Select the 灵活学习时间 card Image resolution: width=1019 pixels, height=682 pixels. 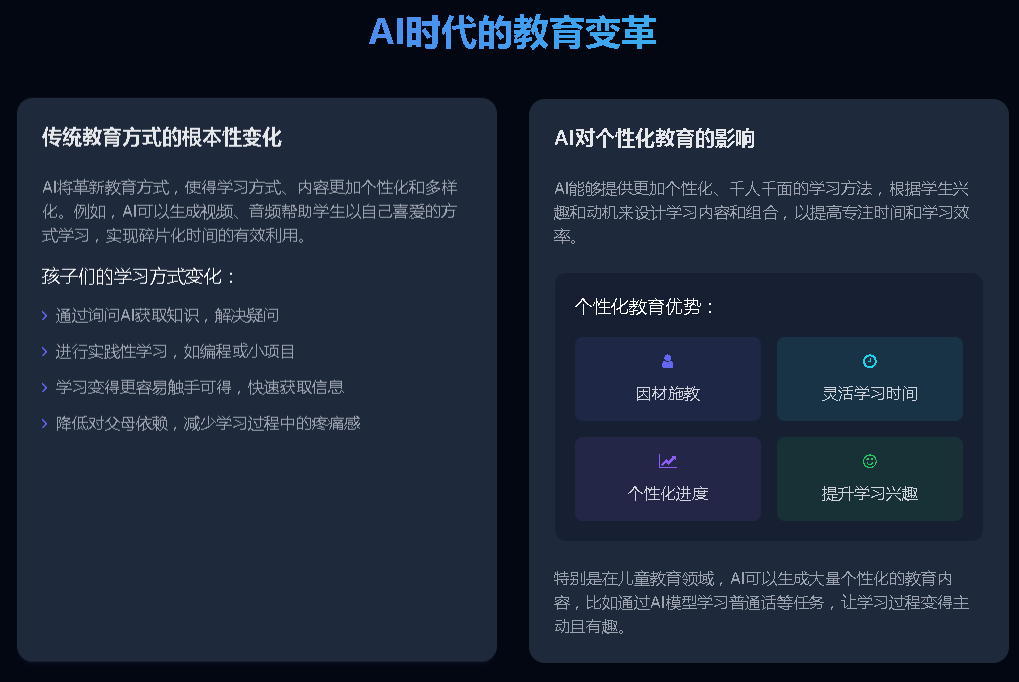870,378
